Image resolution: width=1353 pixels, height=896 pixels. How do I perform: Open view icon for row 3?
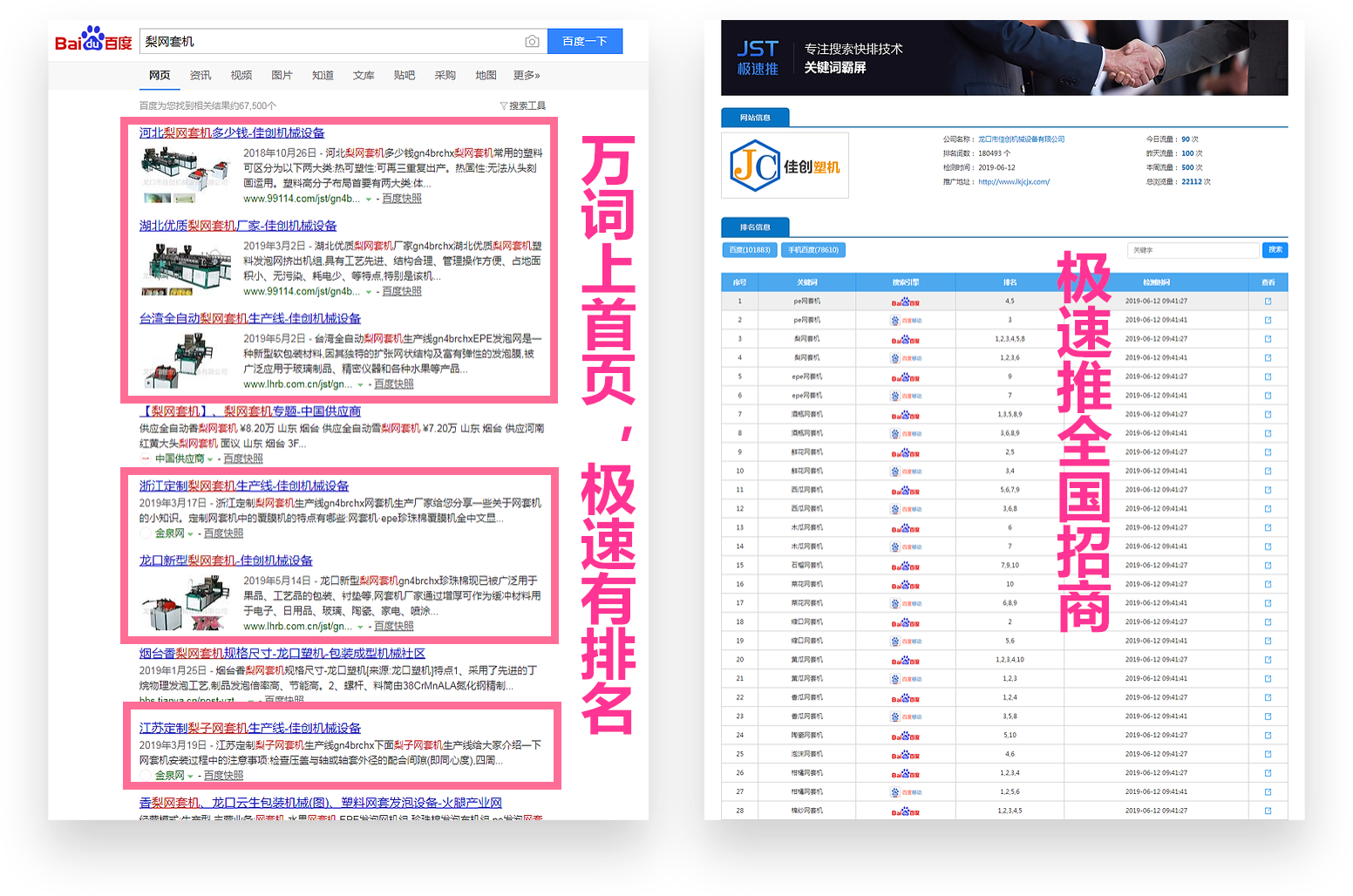pos(1268,339)
